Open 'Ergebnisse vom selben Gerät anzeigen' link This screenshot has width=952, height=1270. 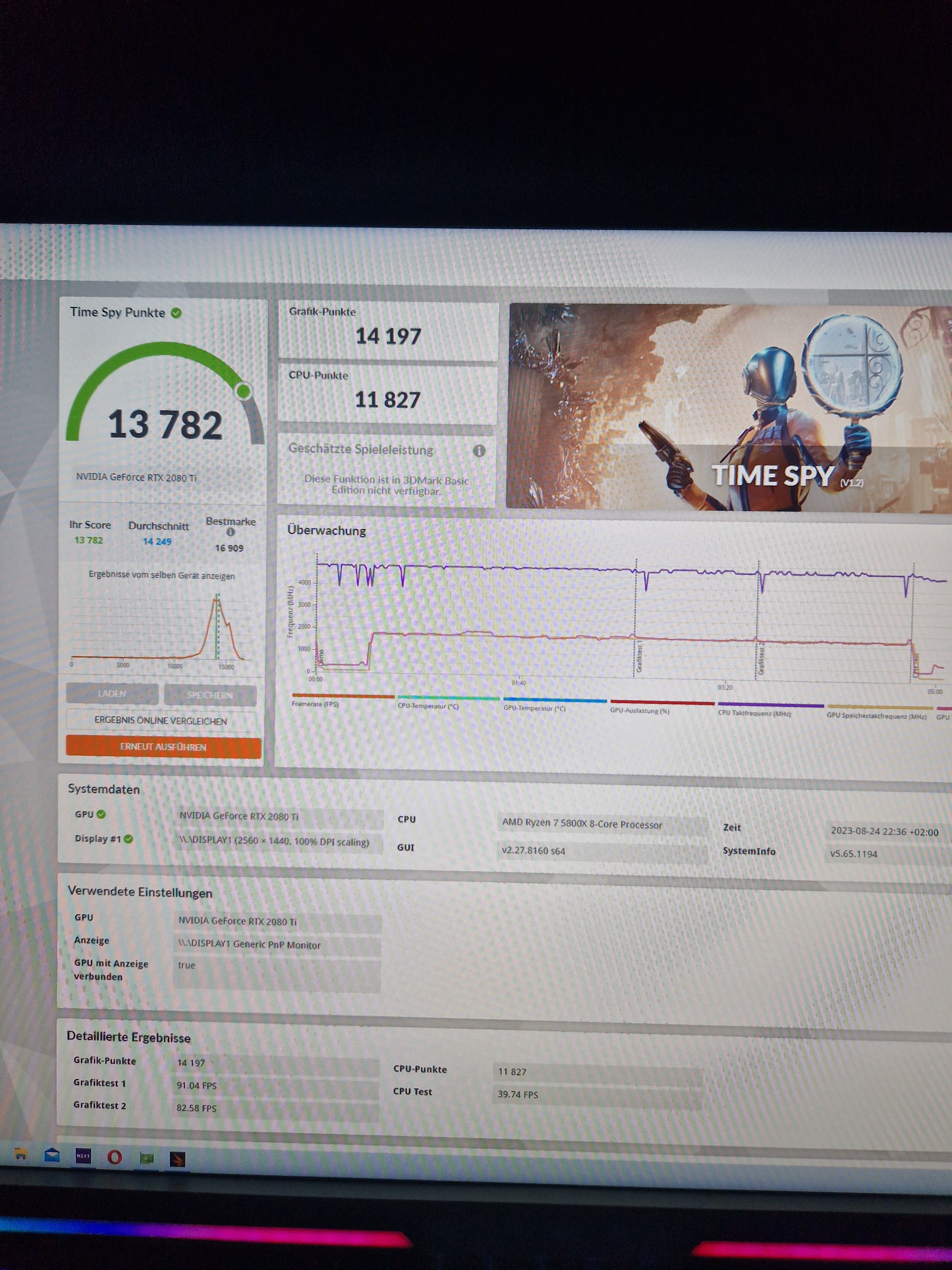(x=161, y=575)
